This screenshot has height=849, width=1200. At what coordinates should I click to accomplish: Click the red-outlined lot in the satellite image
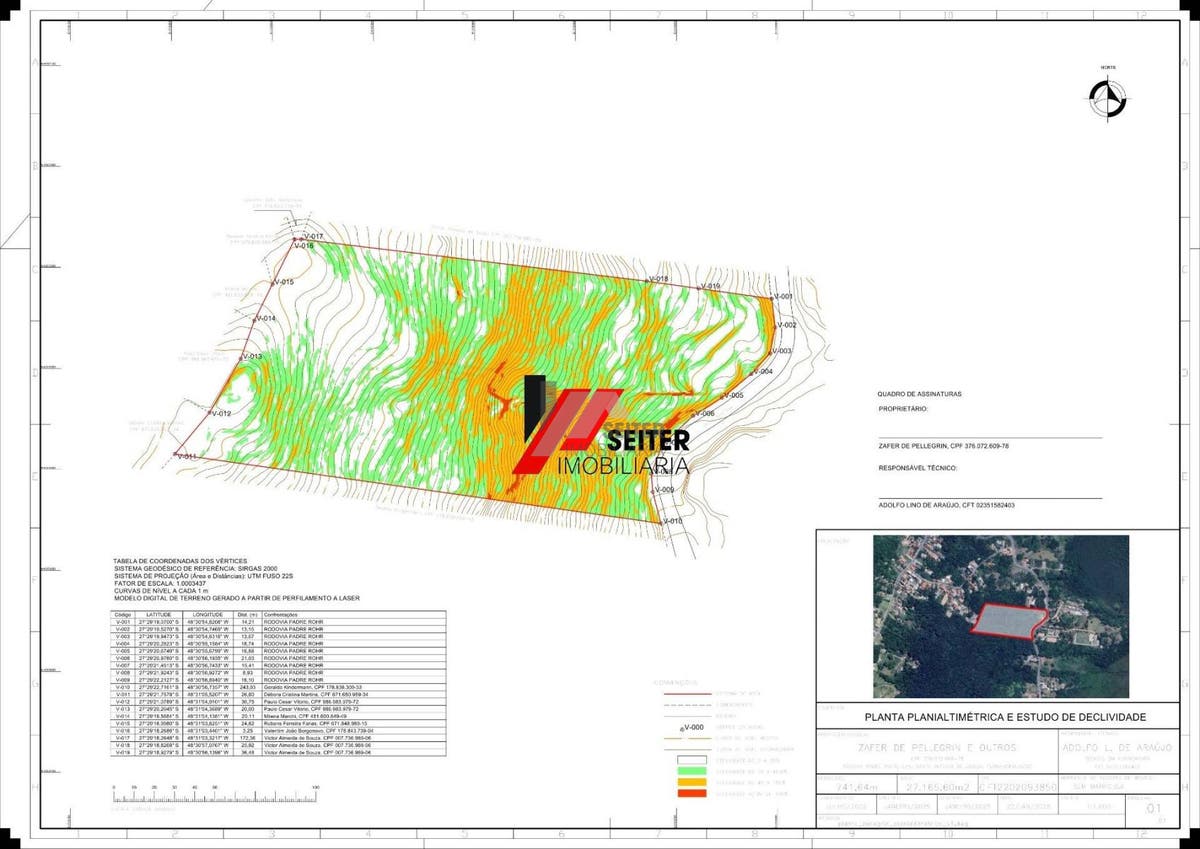click(1011, 620)
